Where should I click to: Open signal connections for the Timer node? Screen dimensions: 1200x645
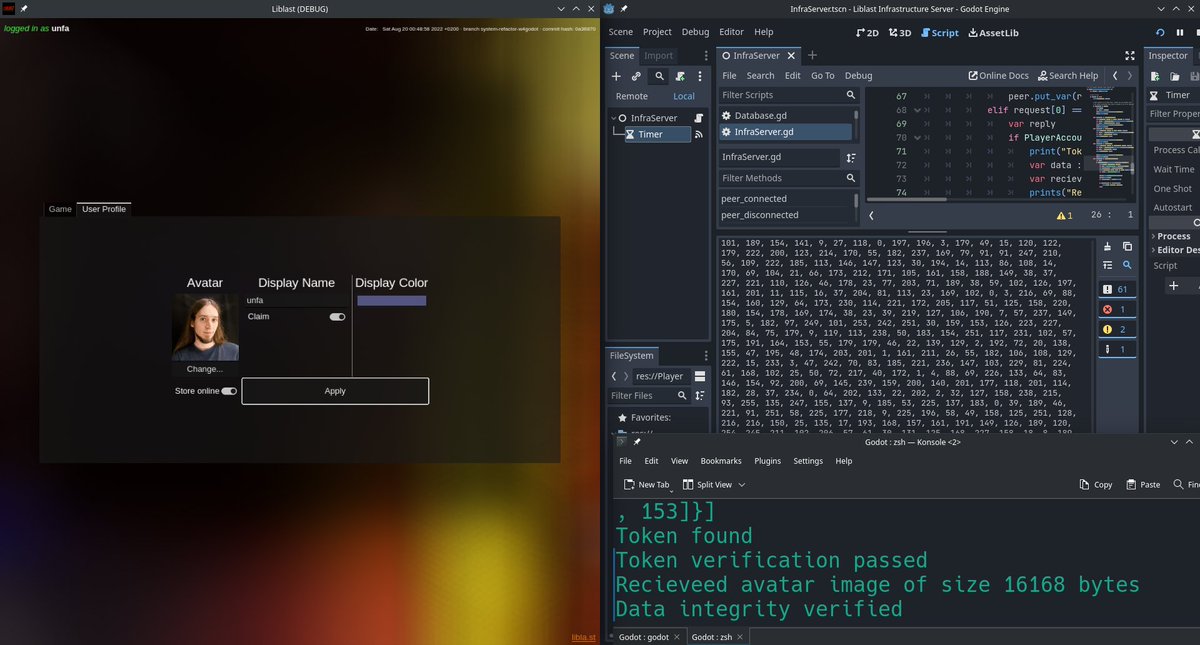[699, 135]
